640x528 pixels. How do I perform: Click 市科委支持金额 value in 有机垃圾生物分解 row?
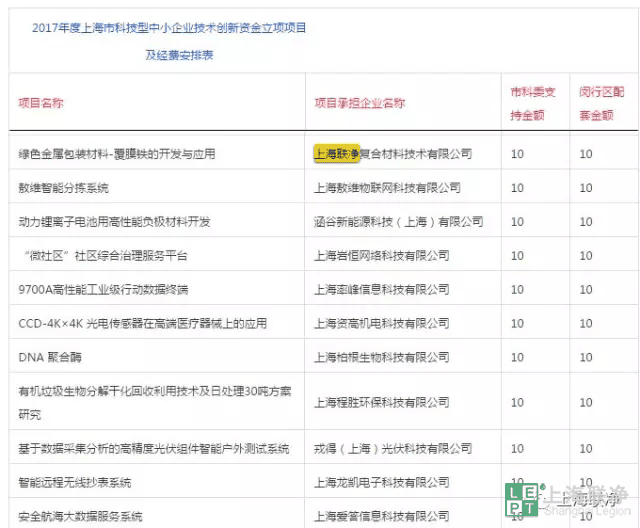[x=517, y=402]
